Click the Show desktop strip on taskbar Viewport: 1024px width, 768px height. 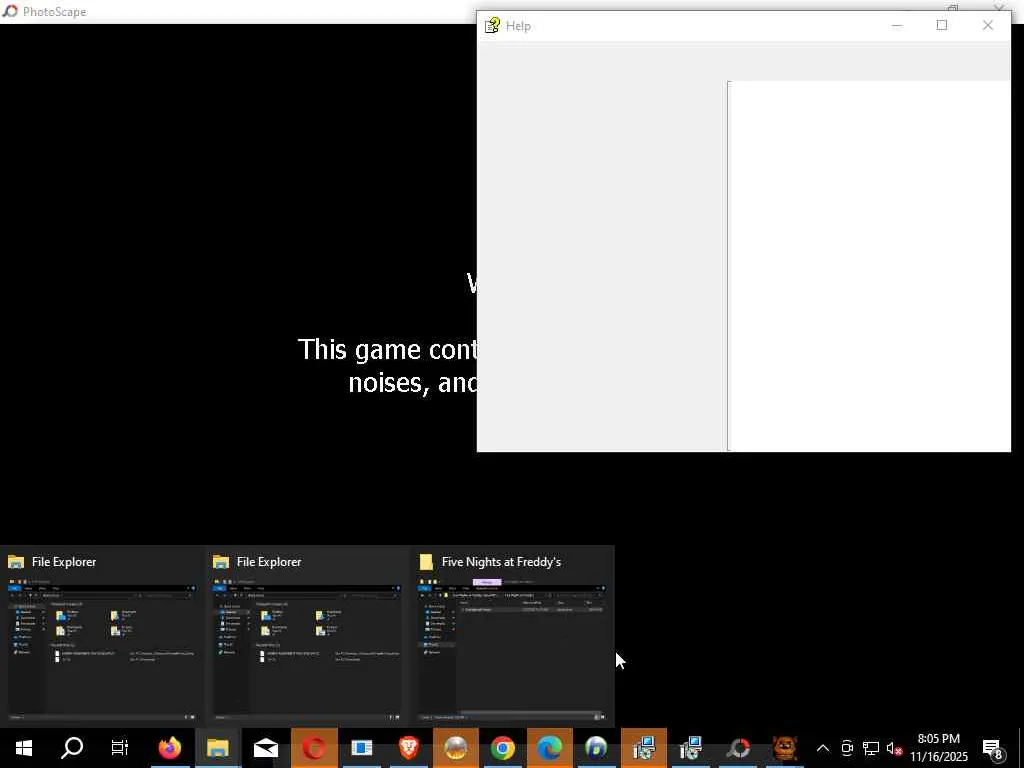pos(1021,748)
